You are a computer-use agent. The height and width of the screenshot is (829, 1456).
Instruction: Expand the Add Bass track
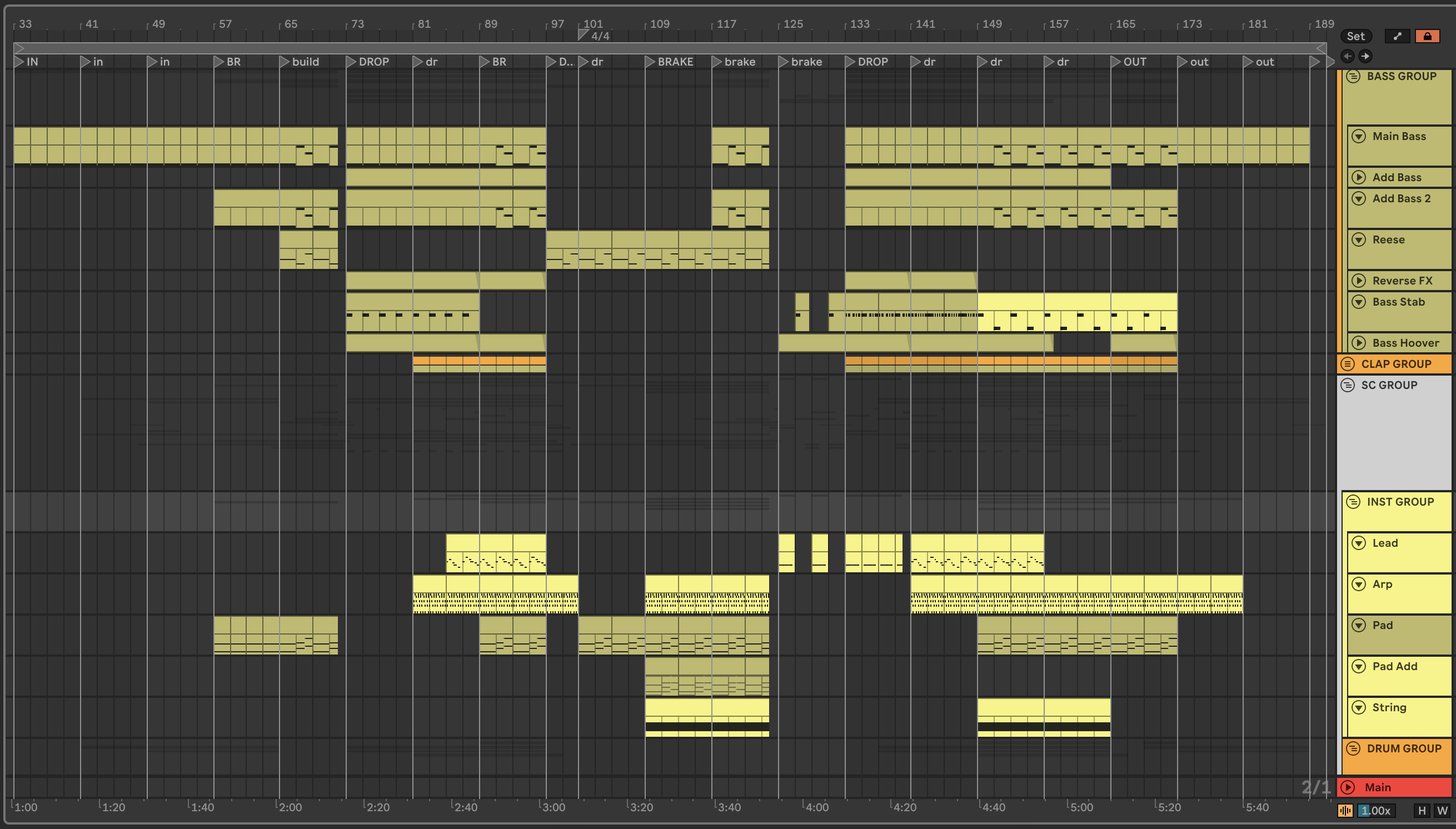[1359, 177]
